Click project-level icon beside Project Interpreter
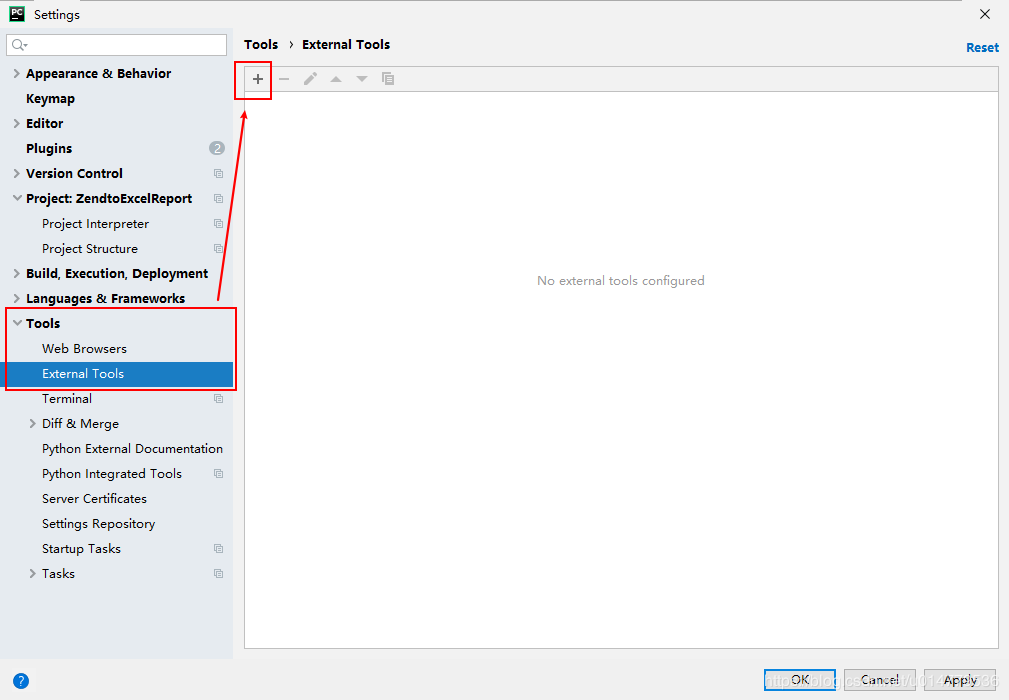The height and width of the screenshot is (700, 1009). (x=219, y=224)
